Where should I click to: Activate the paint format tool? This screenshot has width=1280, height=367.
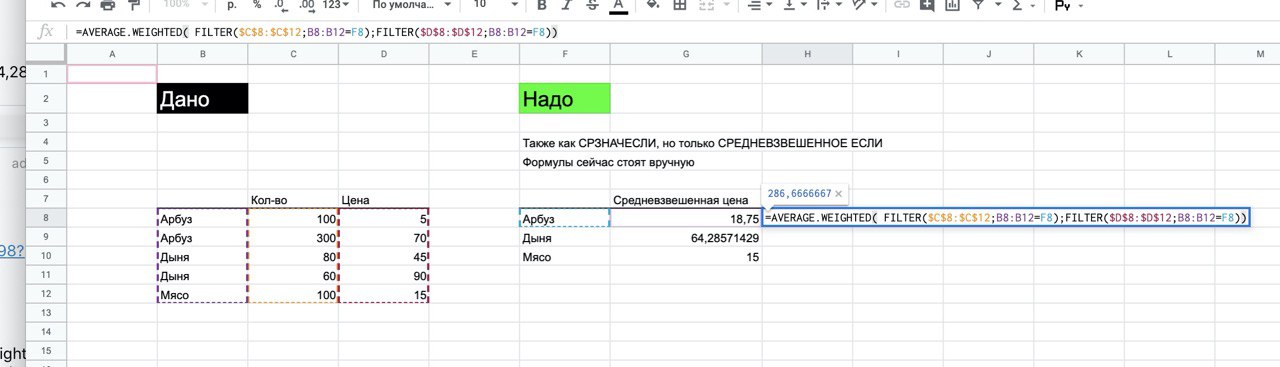click(x=133, y=5)
